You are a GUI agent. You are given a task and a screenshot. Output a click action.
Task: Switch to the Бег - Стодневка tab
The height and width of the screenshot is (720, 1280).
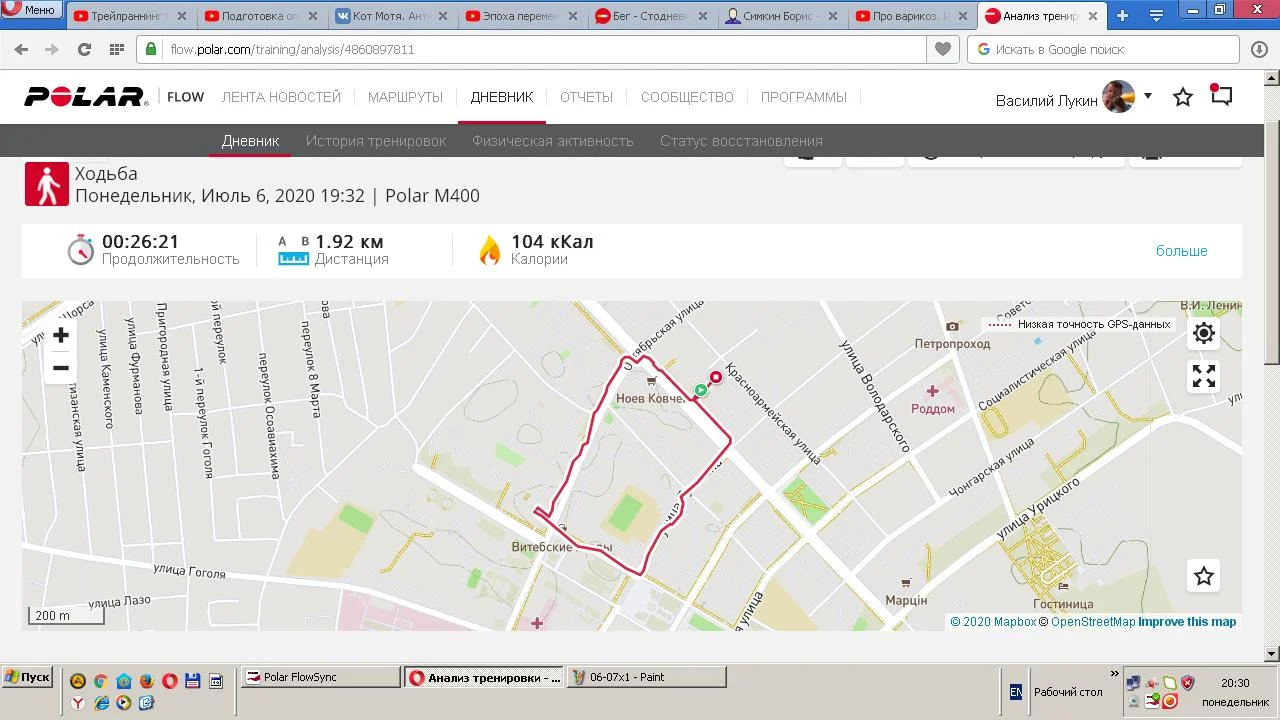653,16
